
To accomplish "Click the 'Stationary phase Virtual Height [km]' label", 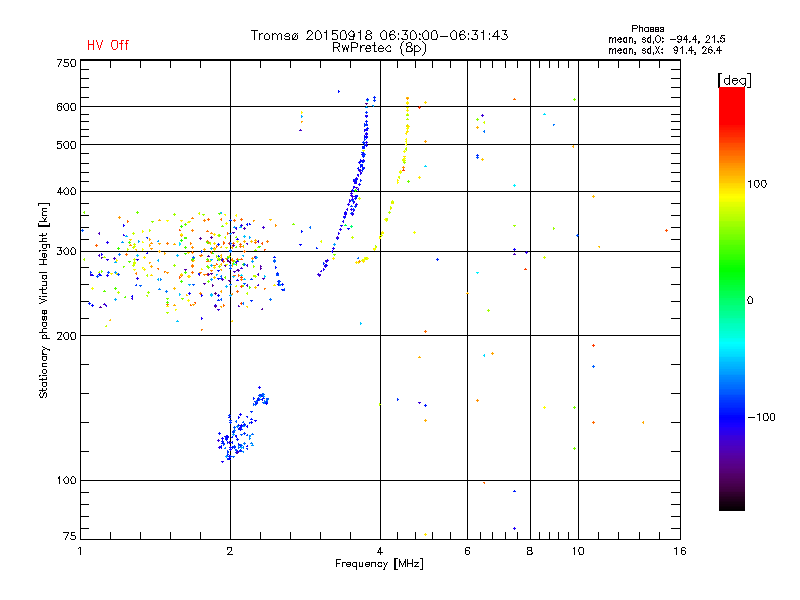I will [x=44, y=301].
